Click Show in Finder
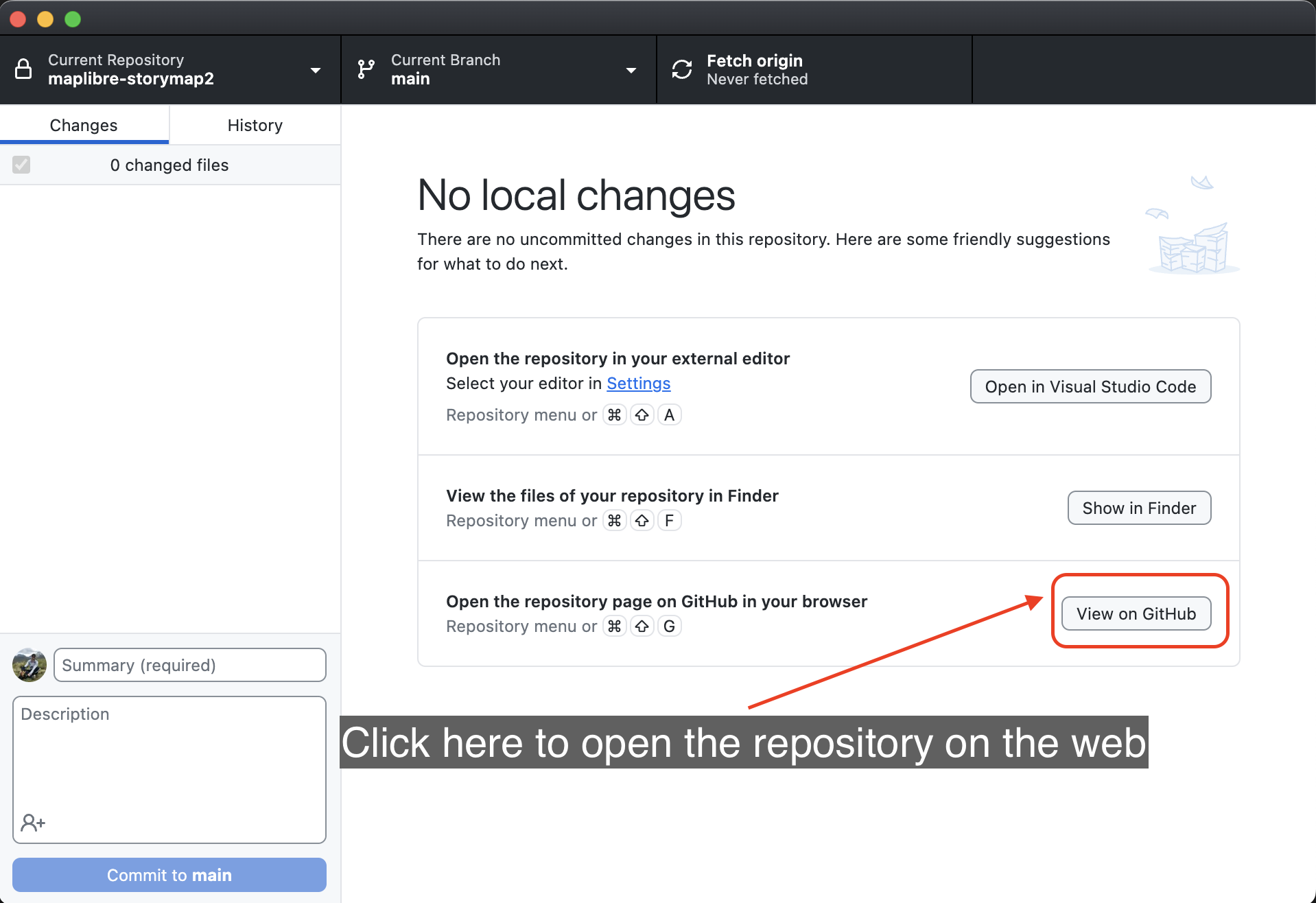Viewport: 1316px width, 903px height. click(1138, 508)
